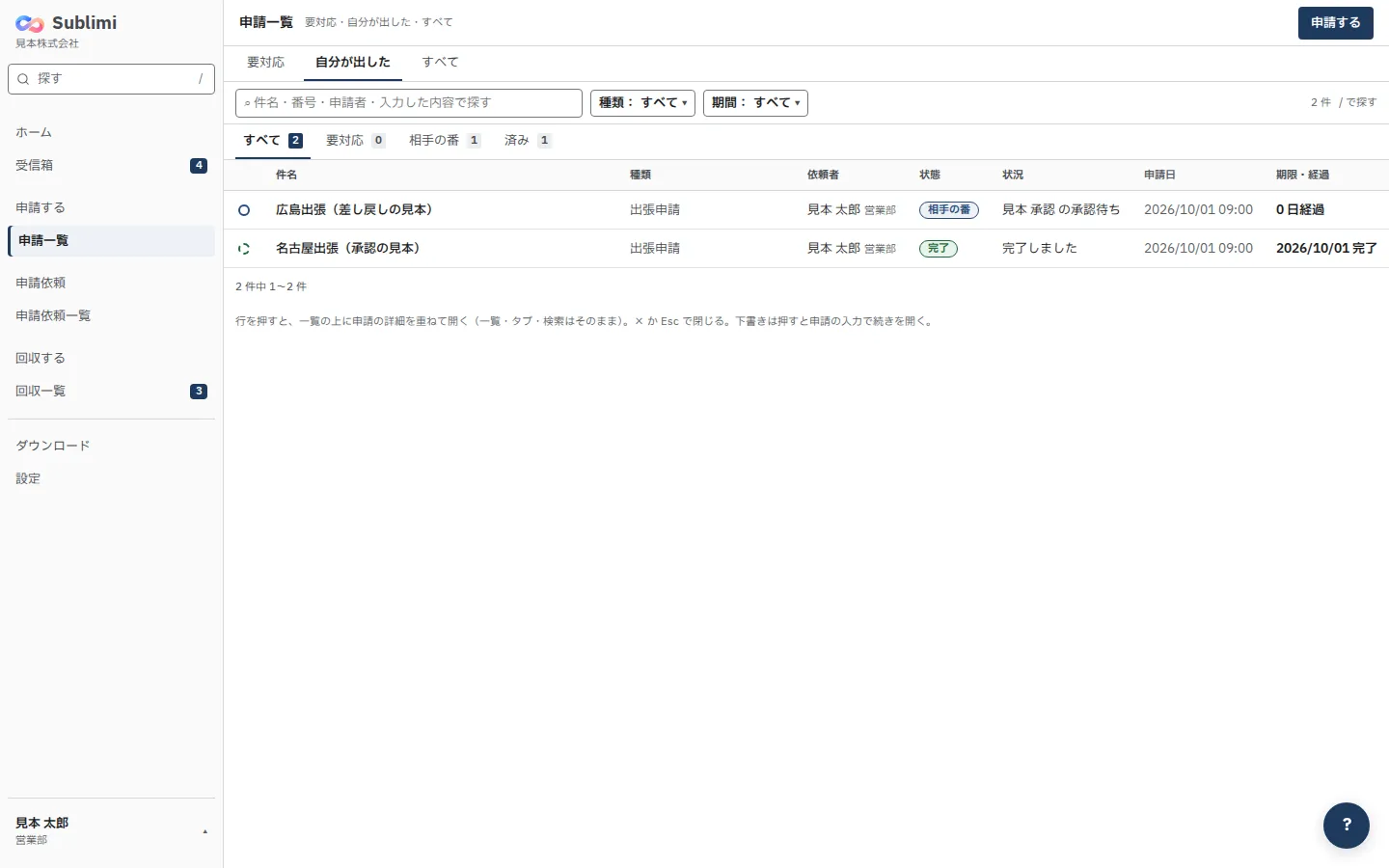1389x868 pixels.
Task: Open 申請依頼 in the sidebar
Action: (111, 284)
